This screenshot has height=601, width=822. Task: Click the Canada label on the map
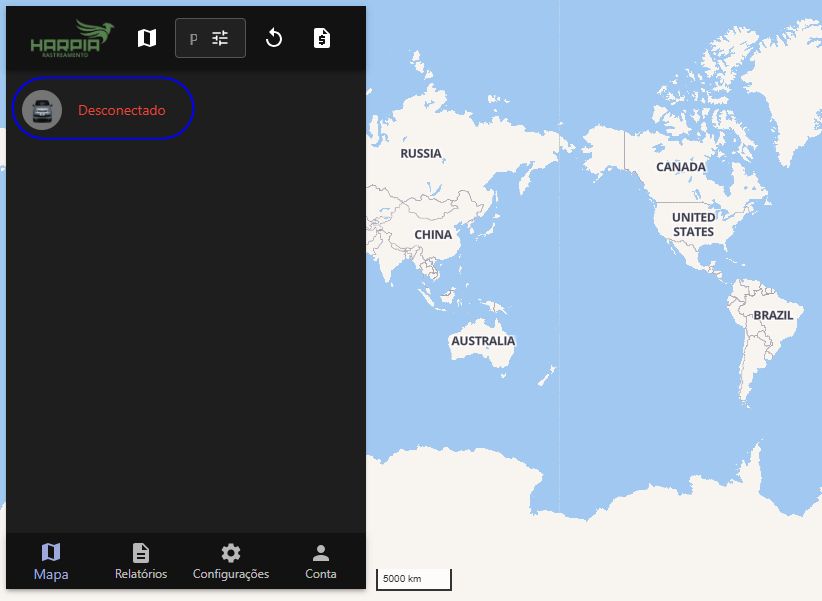coord(680,167)
